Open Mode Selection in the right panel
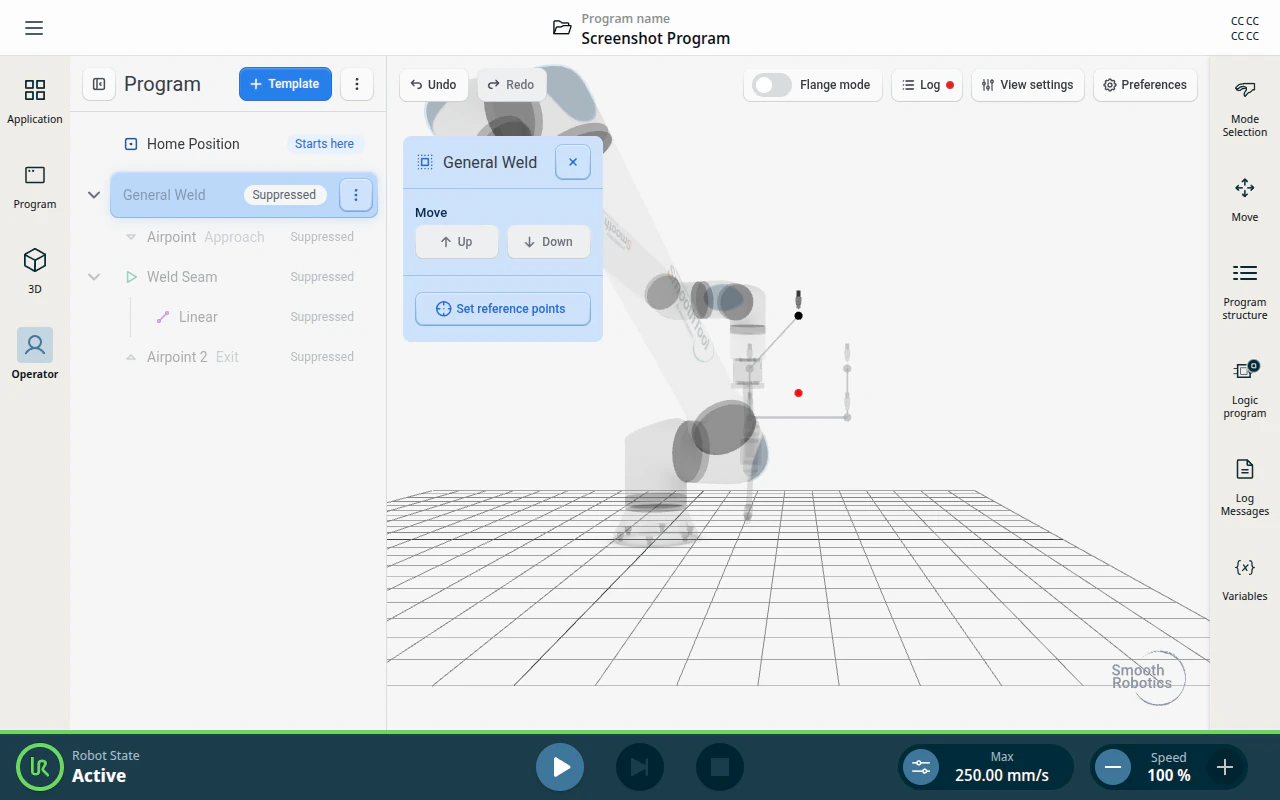Screen dimensions: 1280x800 point(1245,109)
